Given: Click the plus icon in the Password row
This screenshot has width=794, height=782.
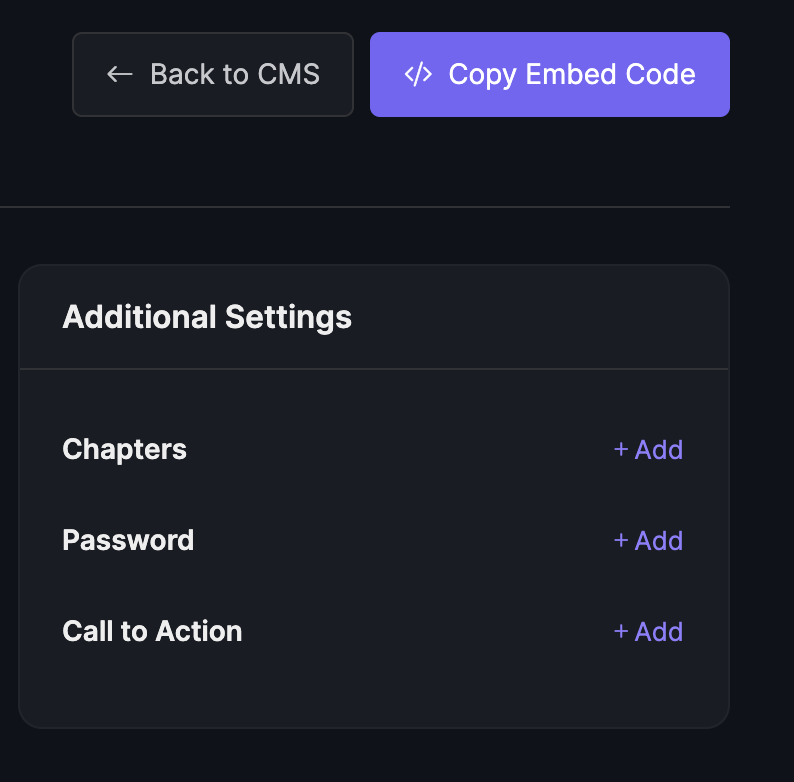Looking at the screenshot, I should [x=621, y=540].
